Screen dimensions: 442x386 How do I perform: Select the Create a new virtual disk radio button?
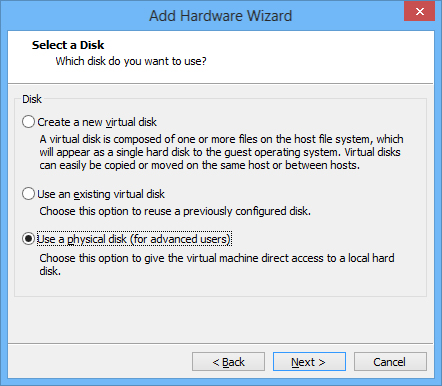(28, 122)
